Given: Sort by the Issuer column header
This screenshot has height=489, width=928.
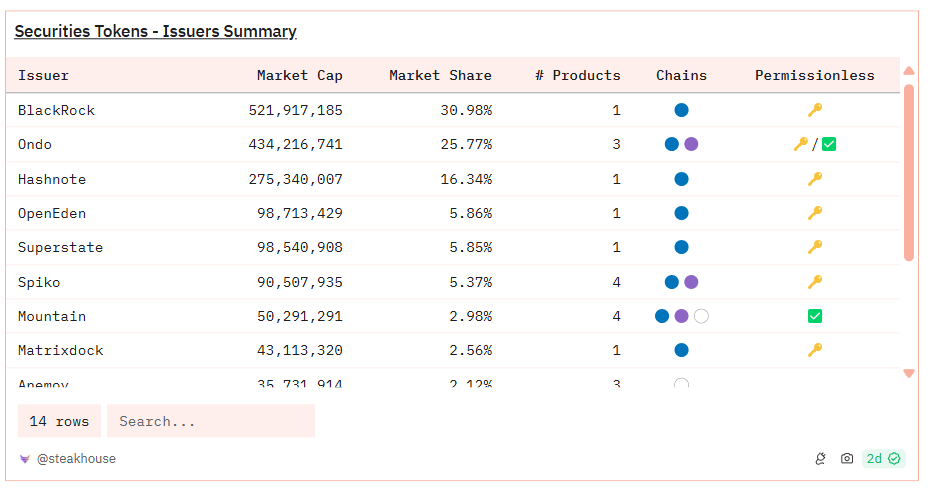Looking at the screenshot, I should click(x=43, y=75).
